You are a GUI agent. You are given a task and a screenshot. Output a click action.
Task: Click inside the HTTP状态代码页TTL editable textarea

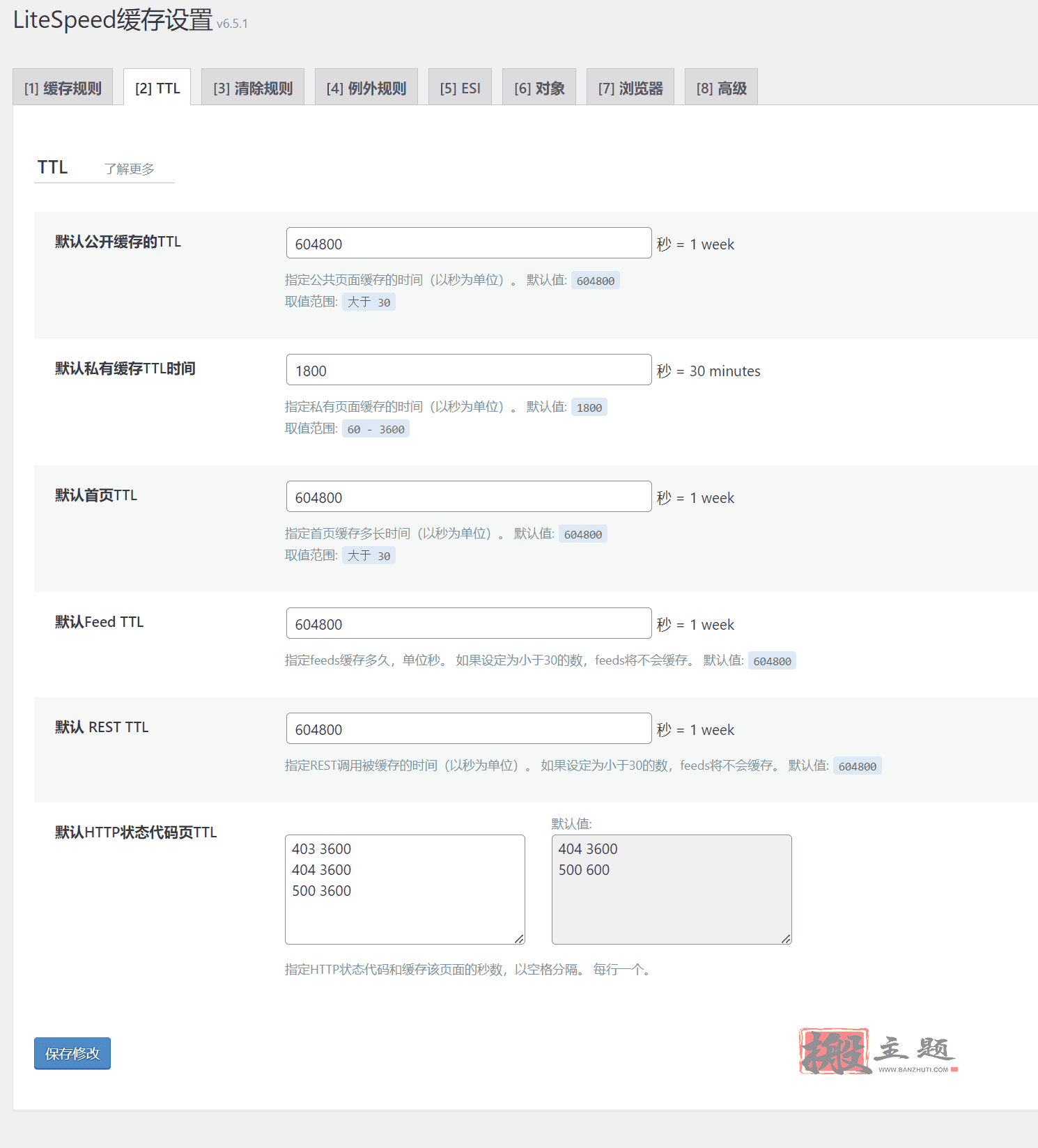(405, 890)
